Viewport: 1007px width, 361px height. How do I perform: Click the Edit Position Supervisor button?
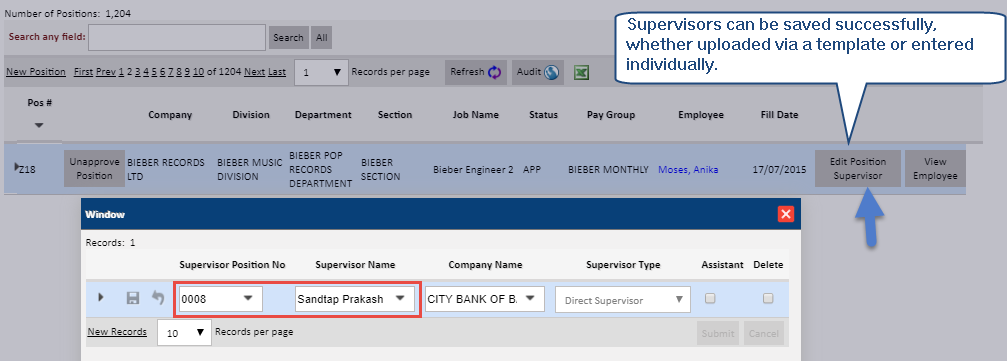tap(857, 168)
